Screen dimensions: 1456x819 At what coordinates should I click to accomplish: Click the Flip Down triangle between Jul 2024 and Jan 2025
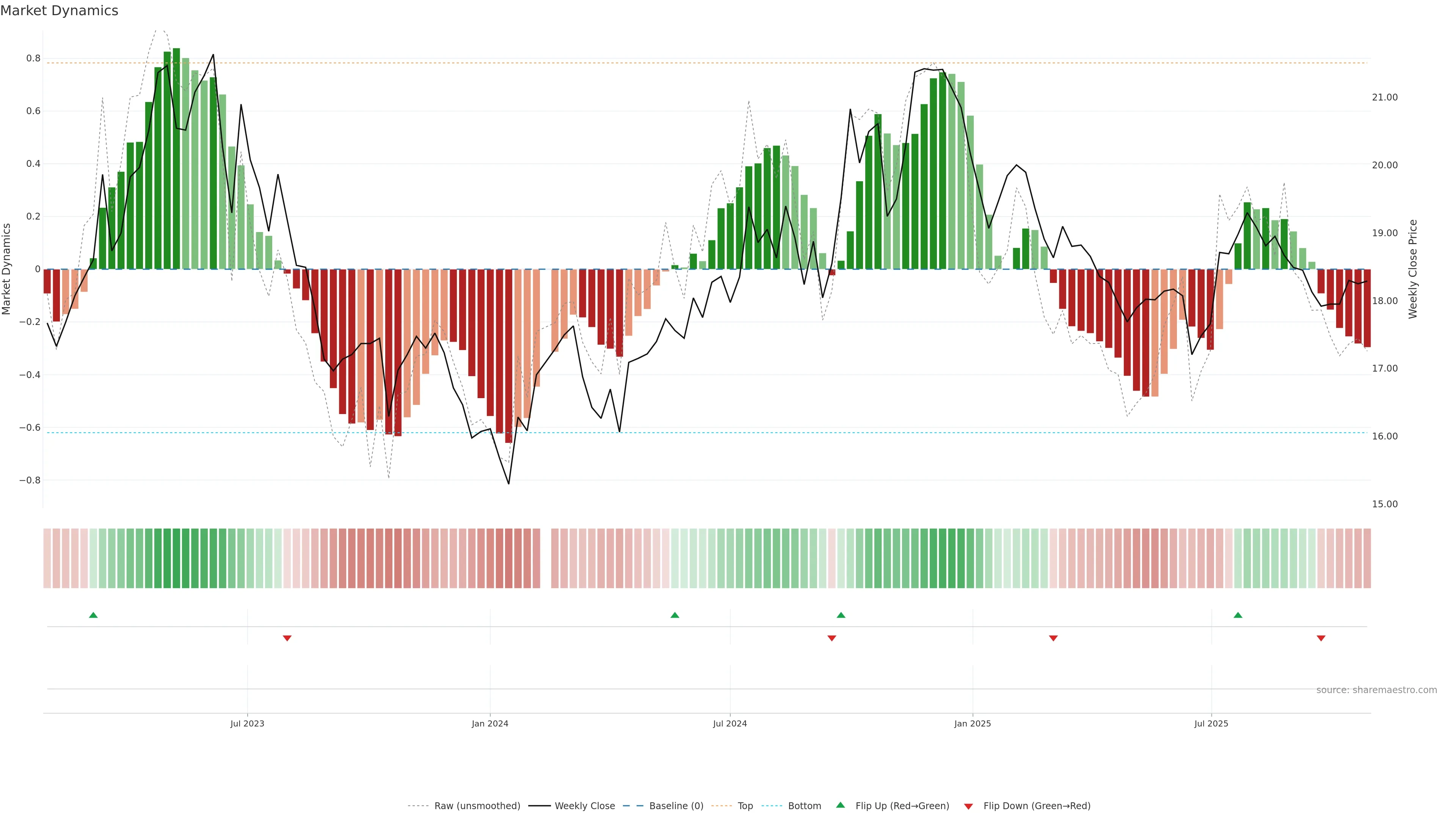832,638
